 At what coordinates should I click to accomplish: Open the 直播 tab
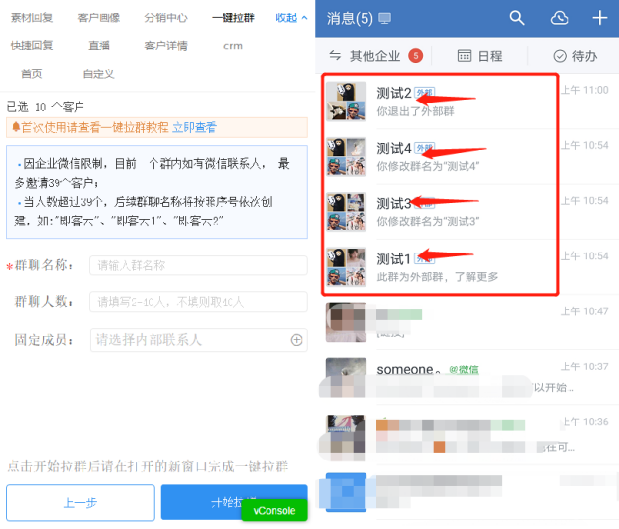[x=99, y=46]
